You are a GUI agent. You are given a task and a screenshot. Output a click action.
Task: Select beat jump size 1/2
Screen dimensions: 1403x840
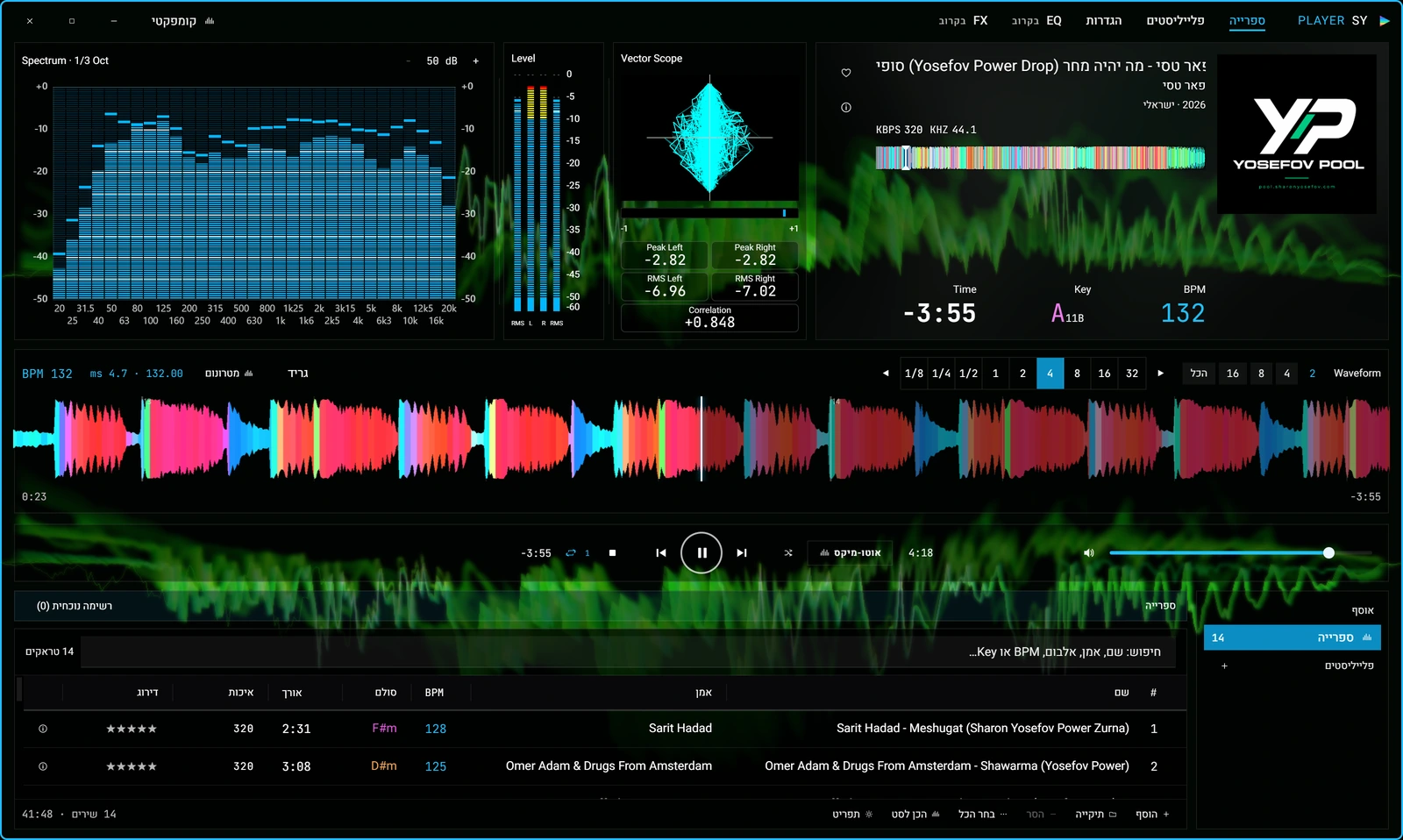pyautogui.click(x=968, y=374)
